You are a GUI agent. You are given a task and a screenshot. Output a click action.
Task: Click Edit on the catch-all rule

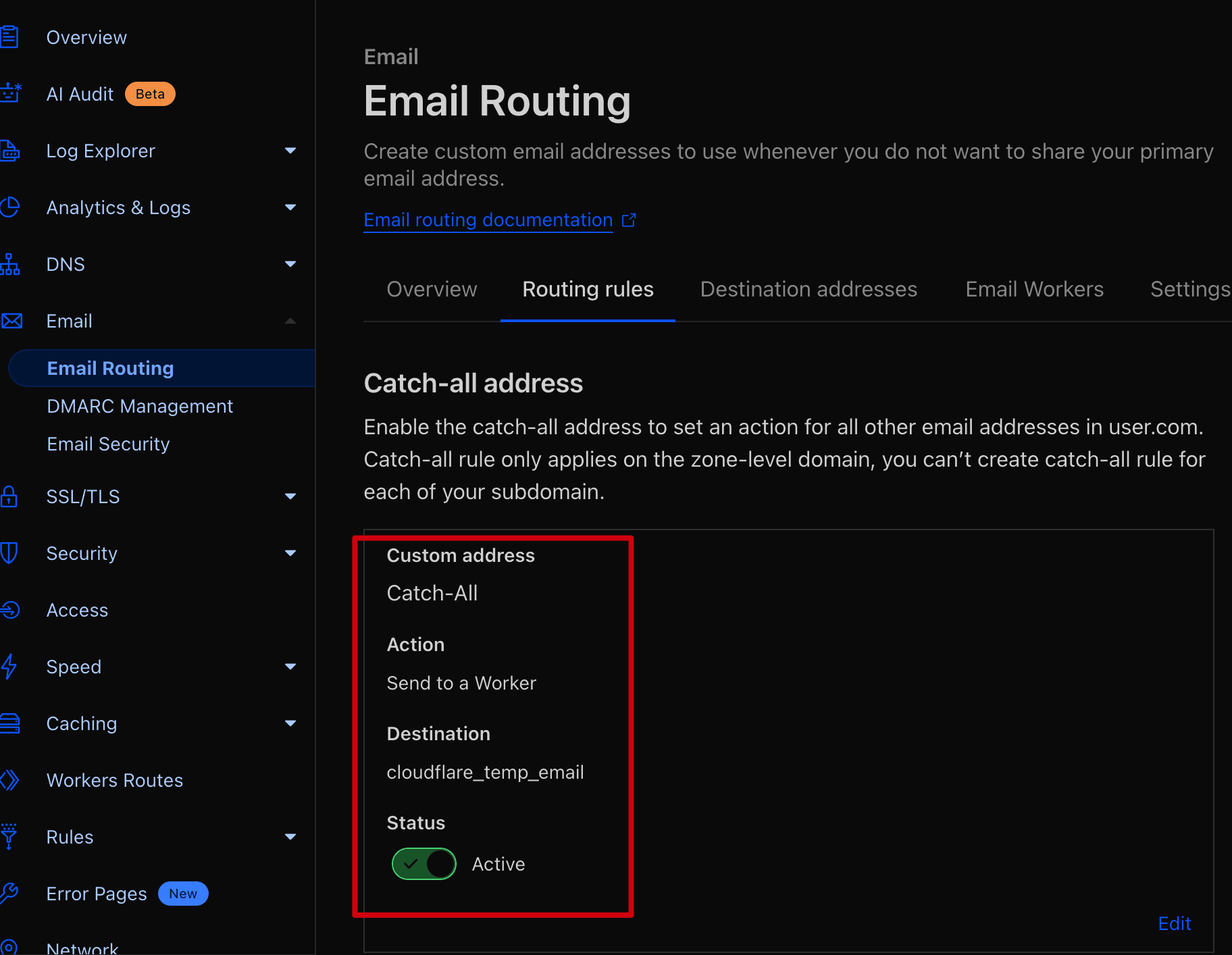tap(1175, 923)
